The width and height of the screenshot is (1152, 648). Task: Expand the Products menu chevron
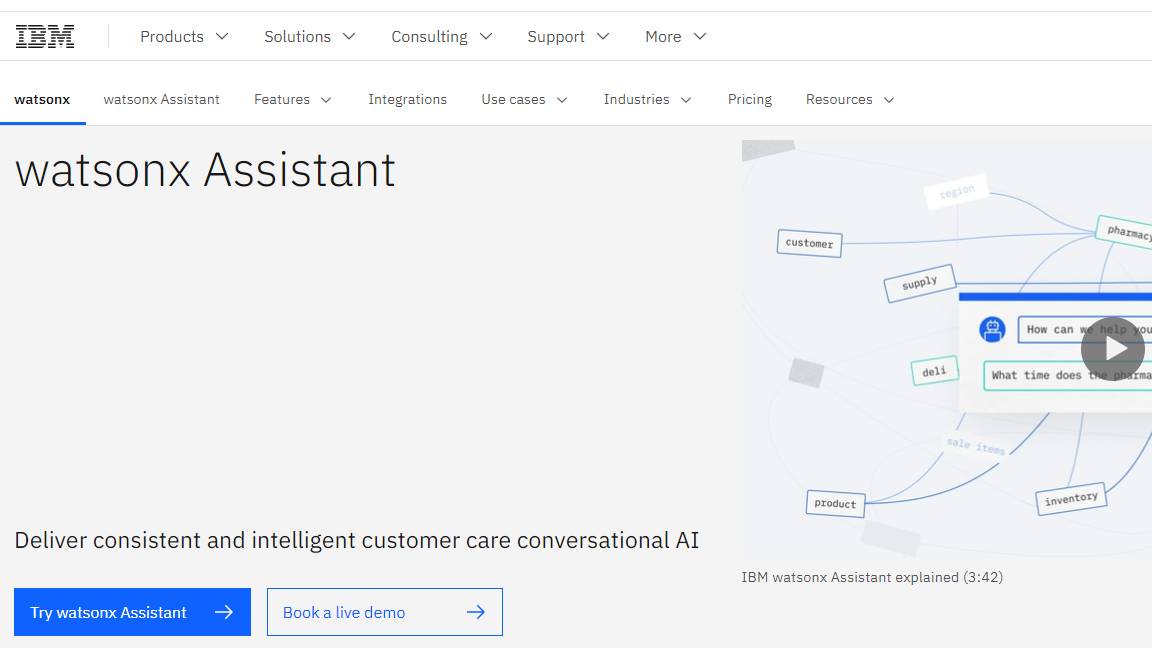222,36
